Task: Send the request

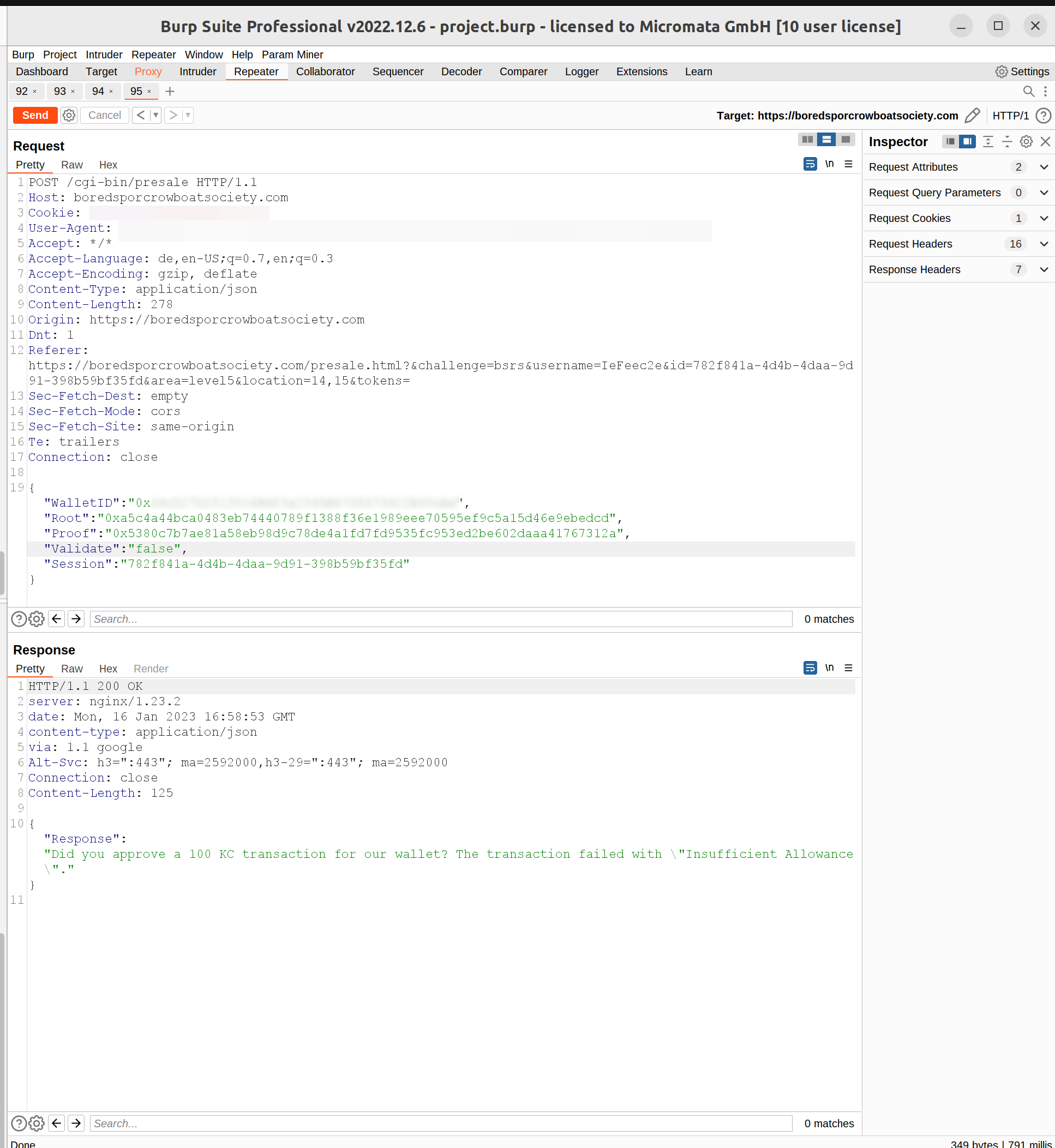Action: [35, 115]
